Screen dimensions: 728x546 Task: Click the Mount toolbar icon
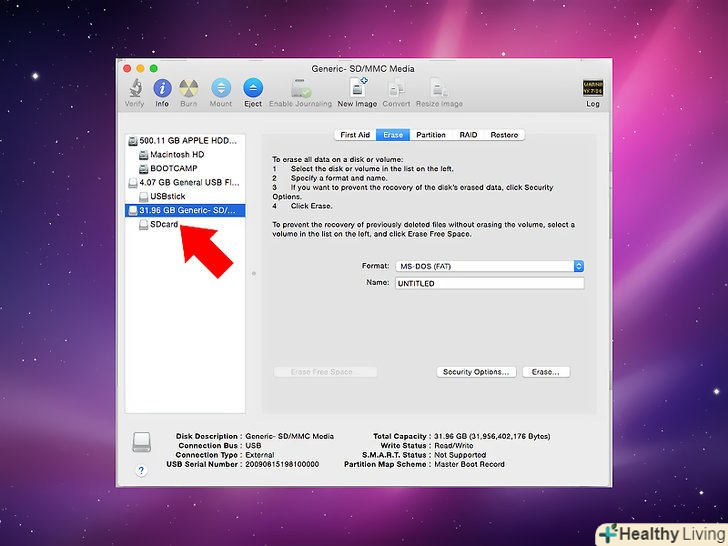pos(221,88)
